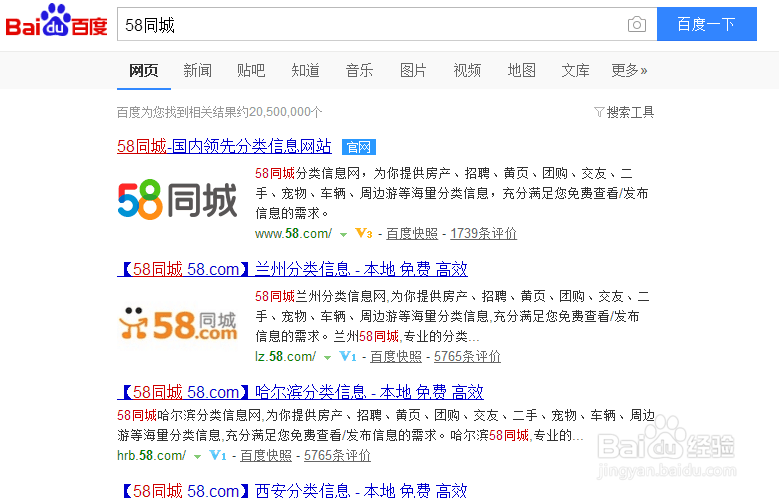Switch to the 文库 tab
This screenshot has width=779, height=498.
tap(575, 71)
